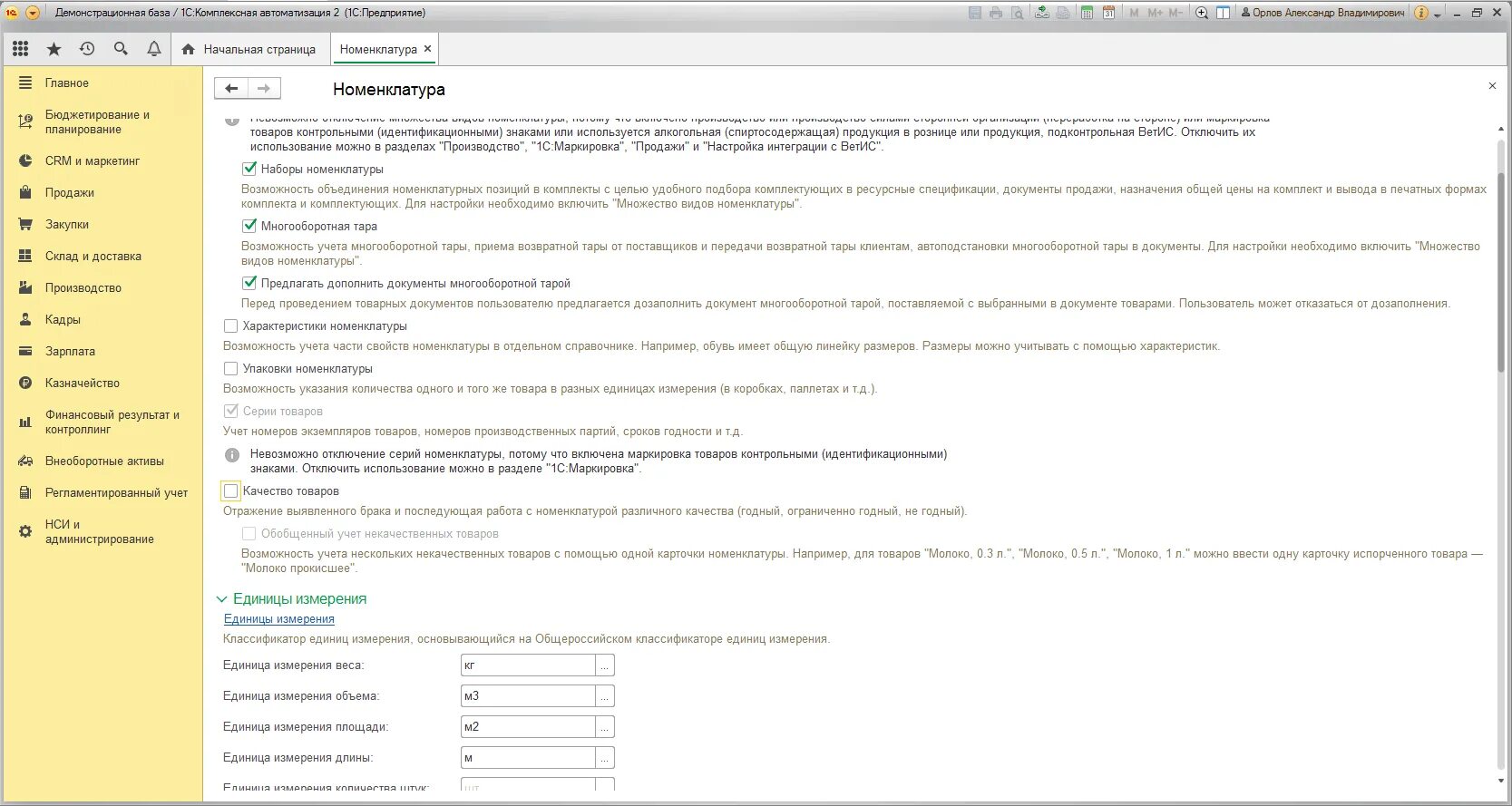The image size is (1512, 806).
Task: Click the Print icon in title bar
Action: point(996,13)
